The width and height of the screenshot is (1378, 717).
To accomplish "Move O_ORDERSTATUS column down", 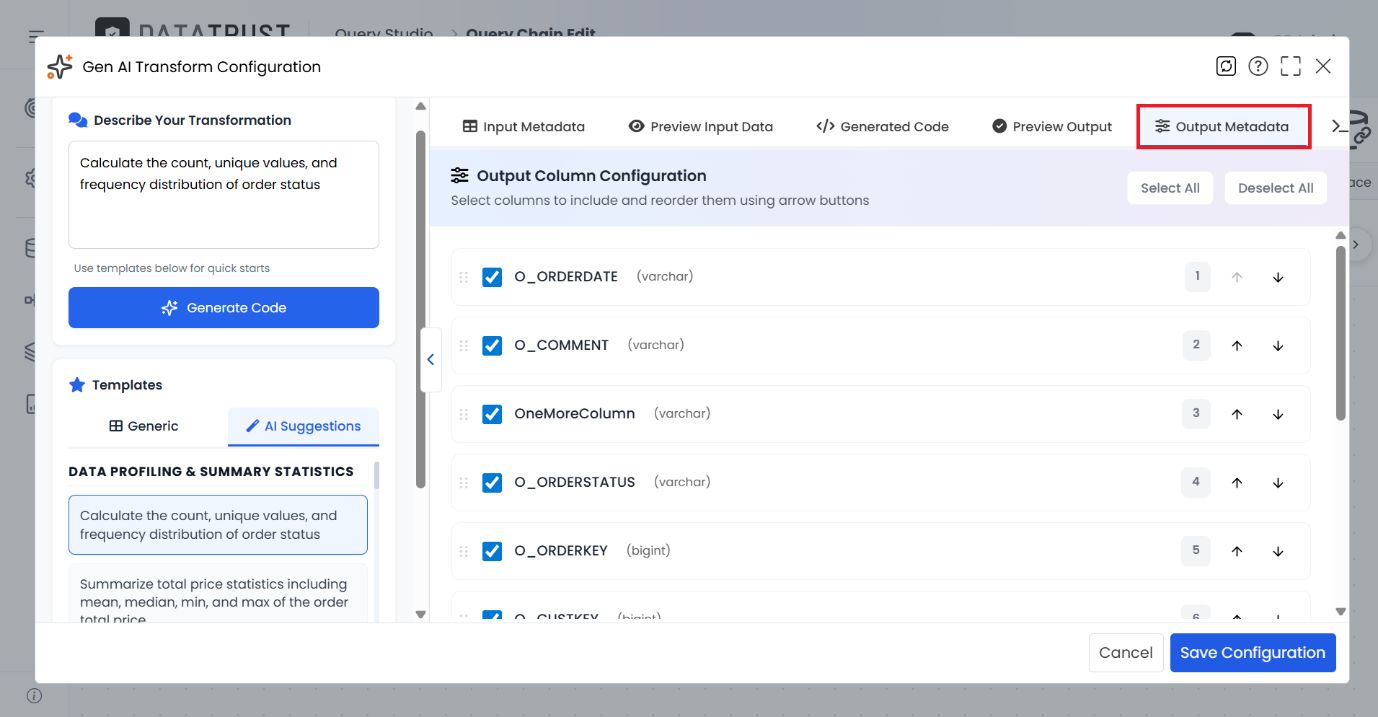I will (1278, 483).
